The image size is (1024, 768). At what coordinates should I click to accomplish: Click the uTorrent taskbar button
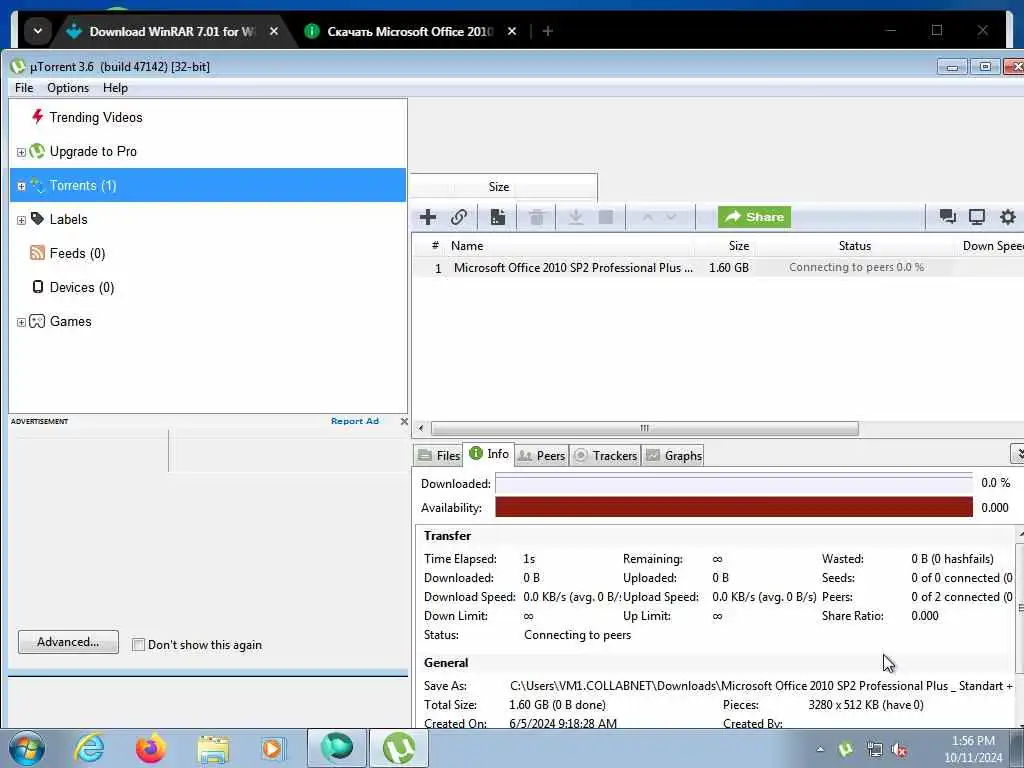[399, 748]
